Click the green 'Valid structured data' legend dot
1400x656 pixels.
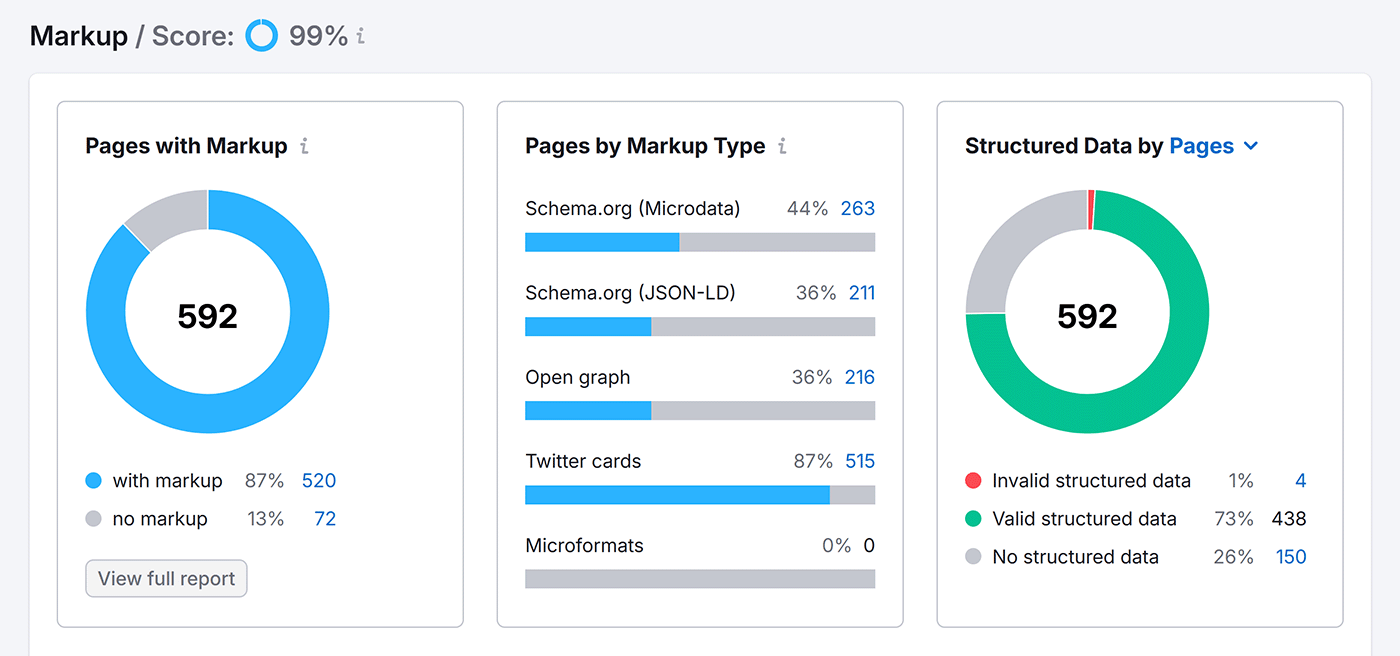973,518
